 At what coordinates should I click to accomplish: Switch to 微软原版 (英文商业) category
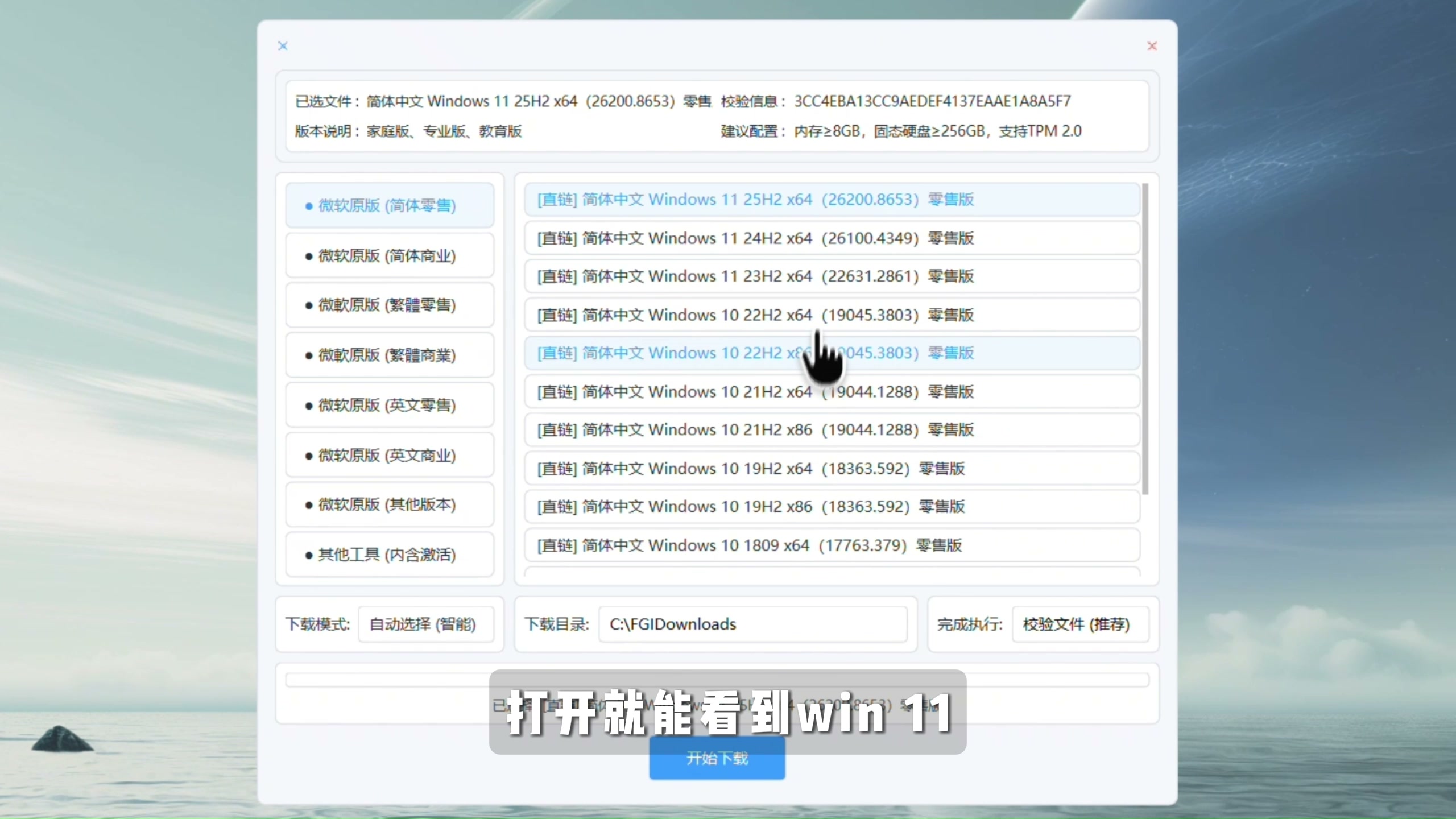tap(390, 455)
